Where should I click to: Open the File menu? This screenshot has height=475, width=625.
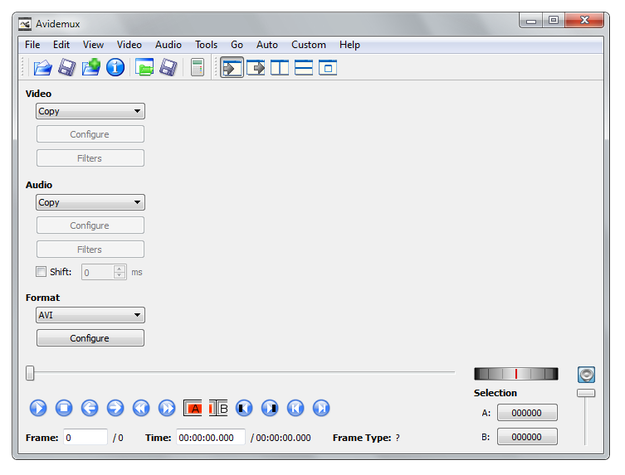(x=32, y=45)
